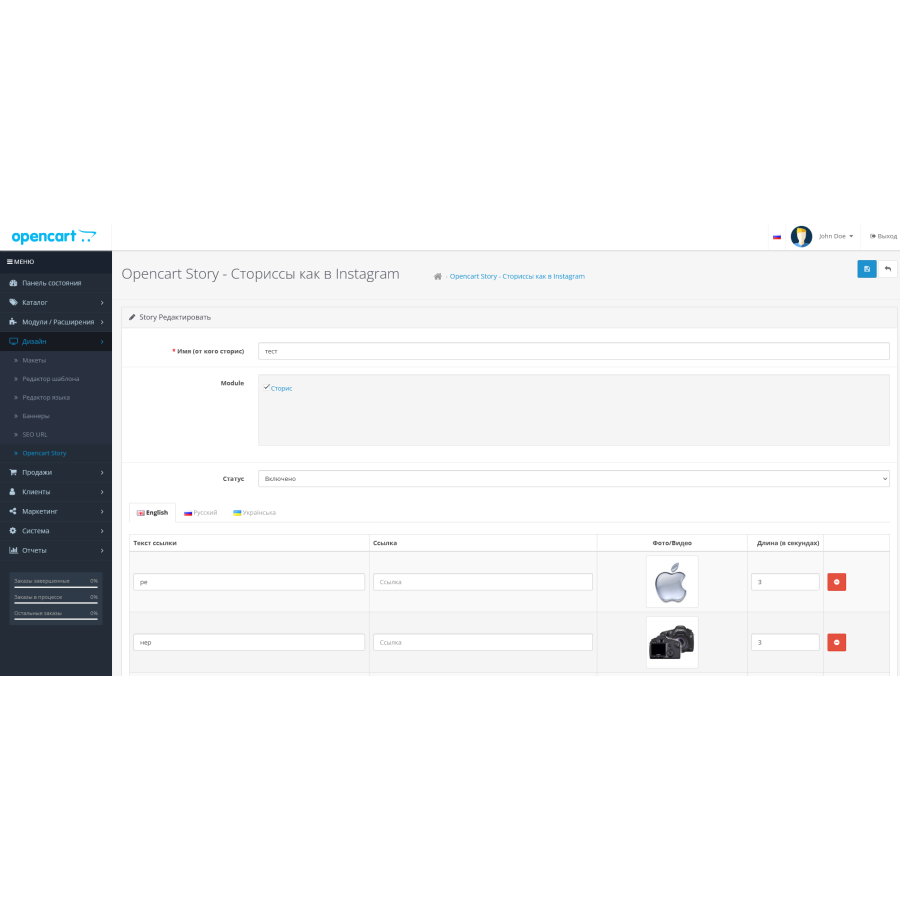
Task: Click the camera photo thumbnail
Action: 672,642
